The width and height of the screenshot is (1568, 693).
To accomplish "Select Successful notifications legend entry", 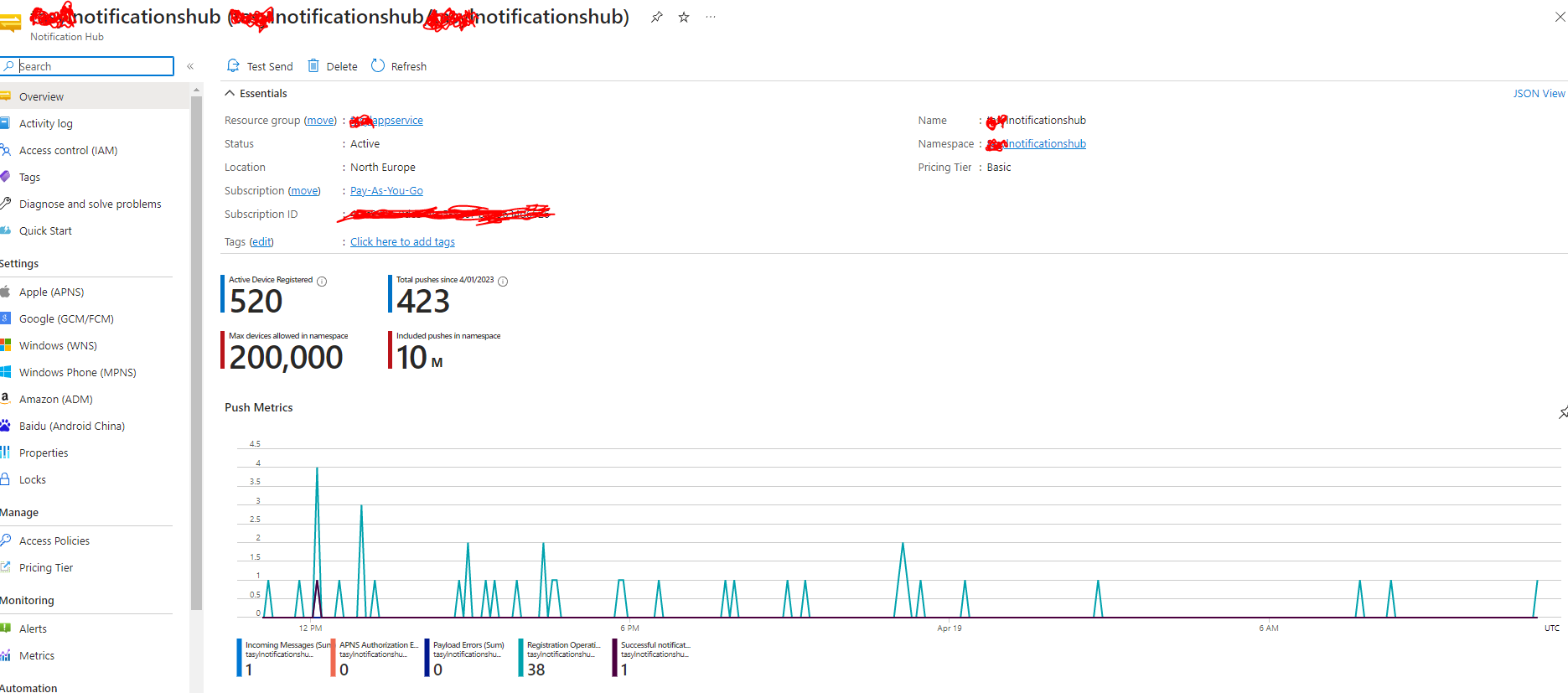I will (654, 658).
